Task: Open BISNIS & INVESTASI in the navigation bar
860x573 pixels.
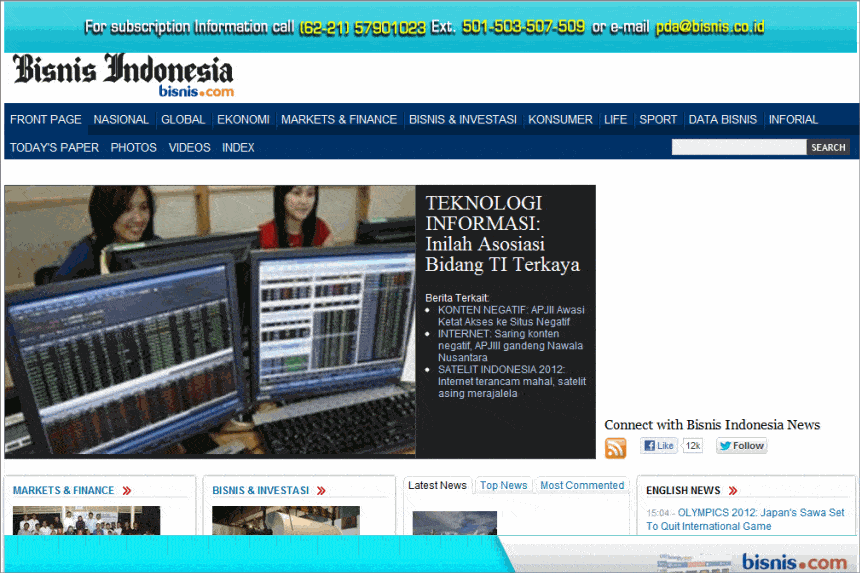Action: [462, 120]
